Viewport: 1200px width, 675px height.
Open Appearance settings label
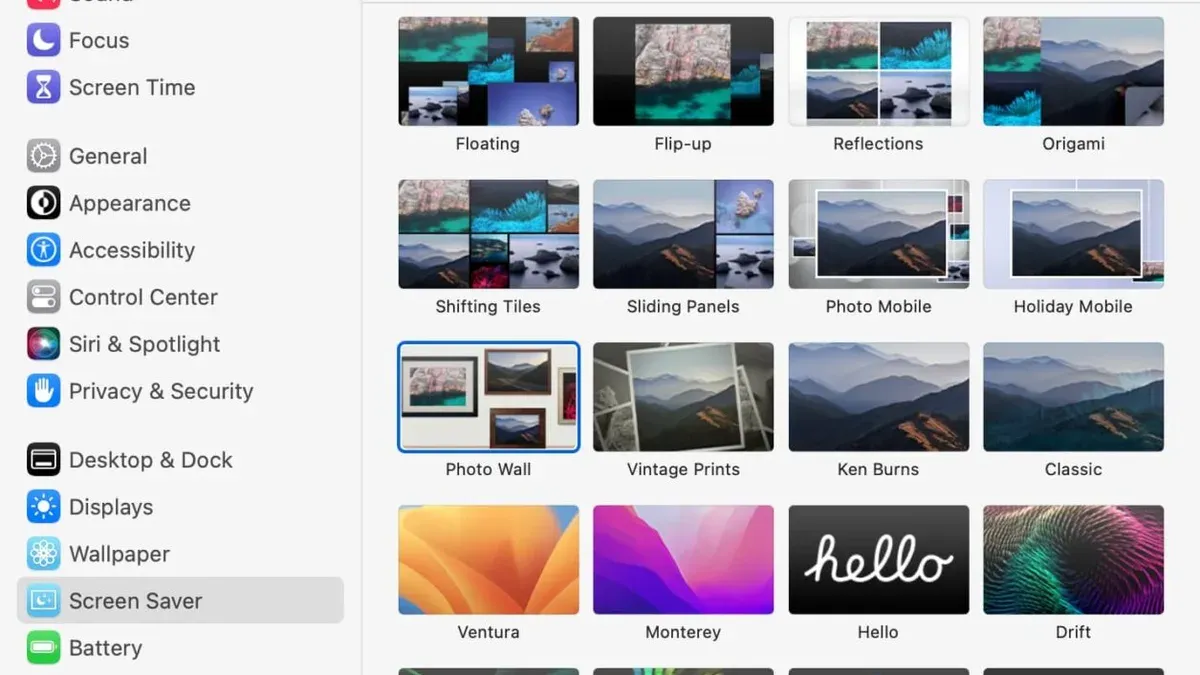click(130, 204)
